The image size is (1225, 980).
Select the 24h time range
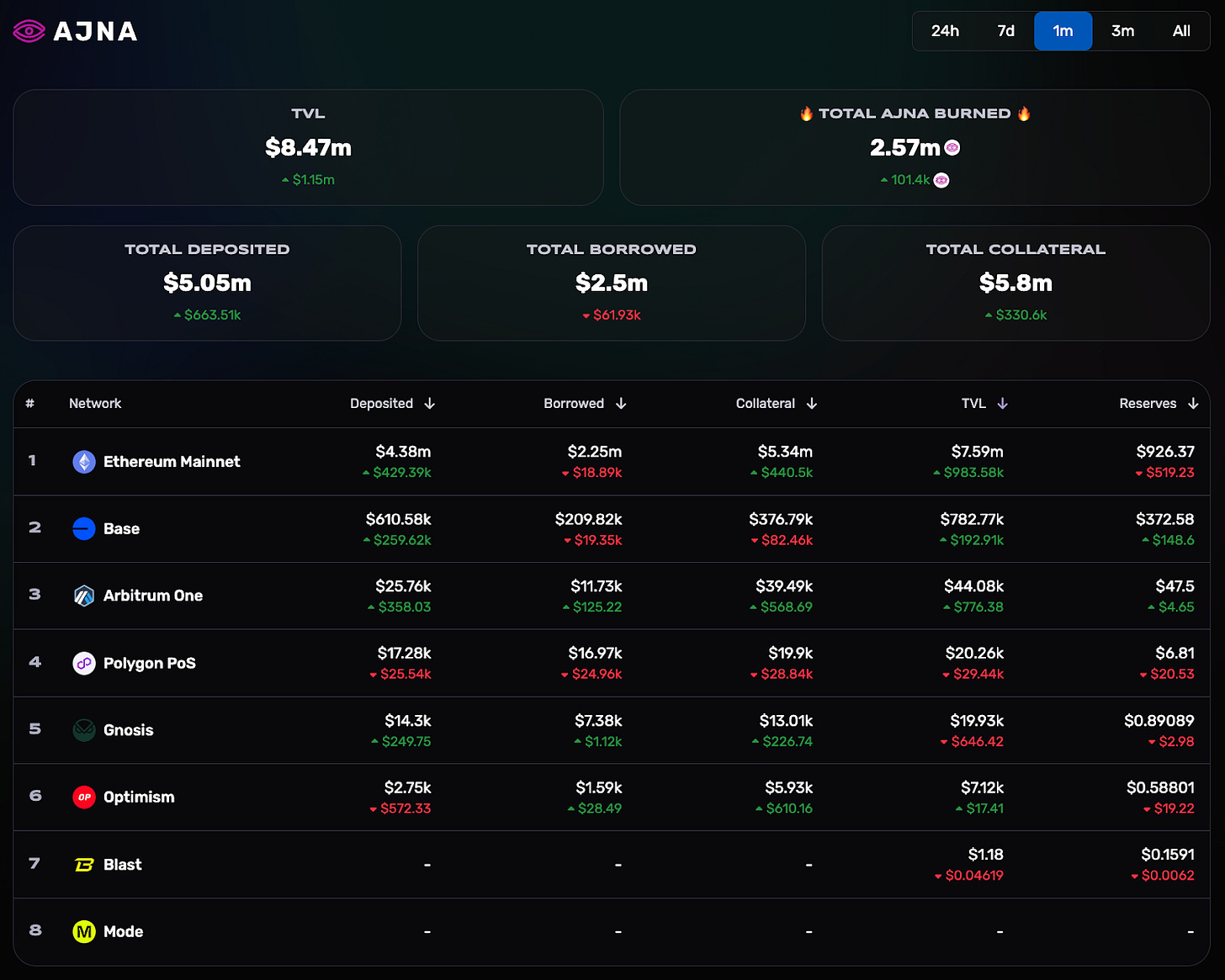pyautogui.click(x=945, y=31)
